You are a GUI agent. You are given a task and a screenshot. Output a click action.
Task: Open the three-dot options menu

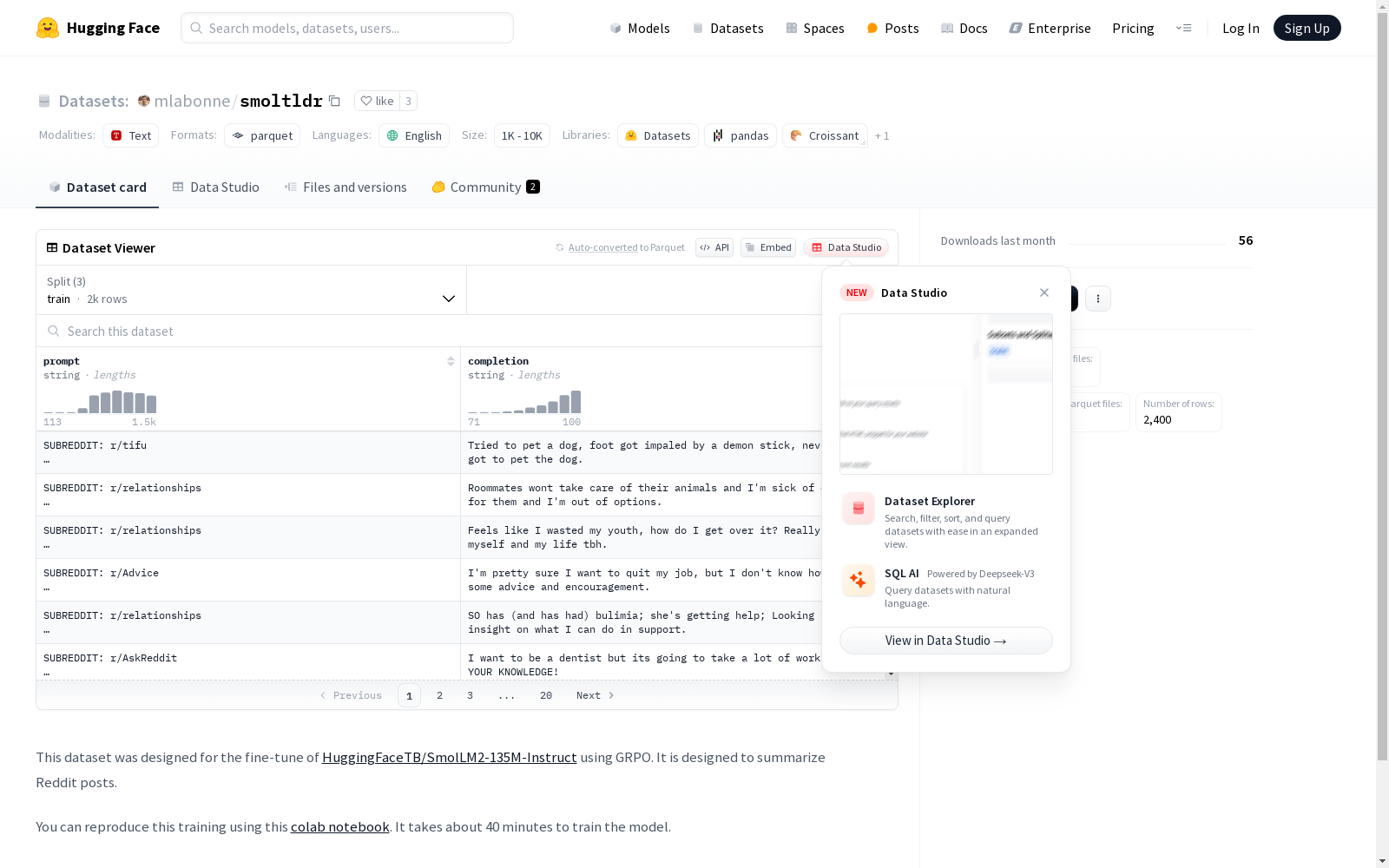(1098, 299)
